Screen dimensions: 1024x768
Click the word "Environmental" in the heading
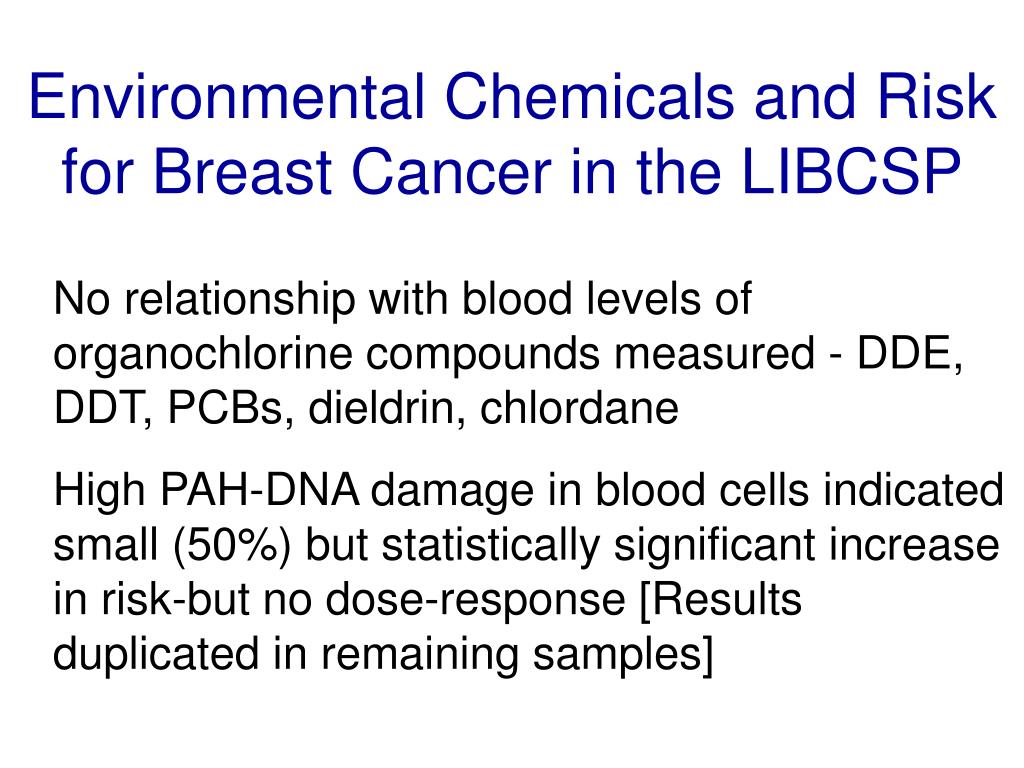(226, 97)
